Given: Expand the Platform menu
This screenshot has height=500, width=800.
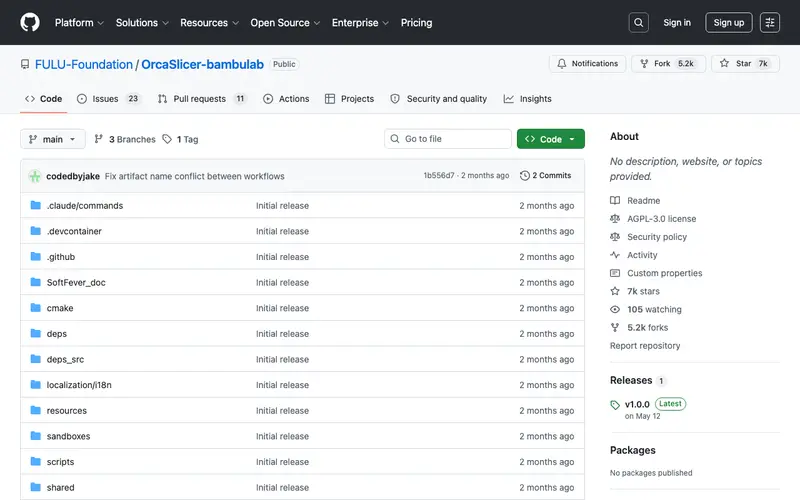Looking at the screenshot, I should (79, 22).
